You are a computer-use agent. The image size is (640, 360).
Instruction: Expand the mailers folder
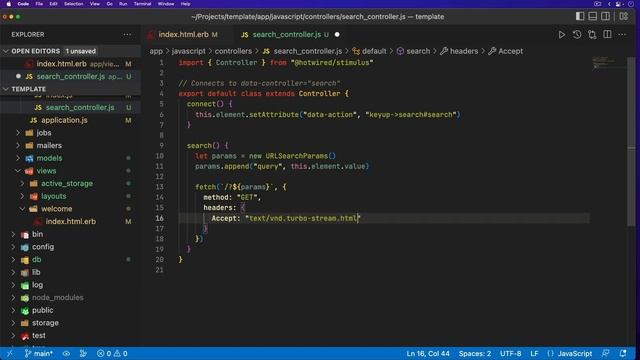pos(18,145)
